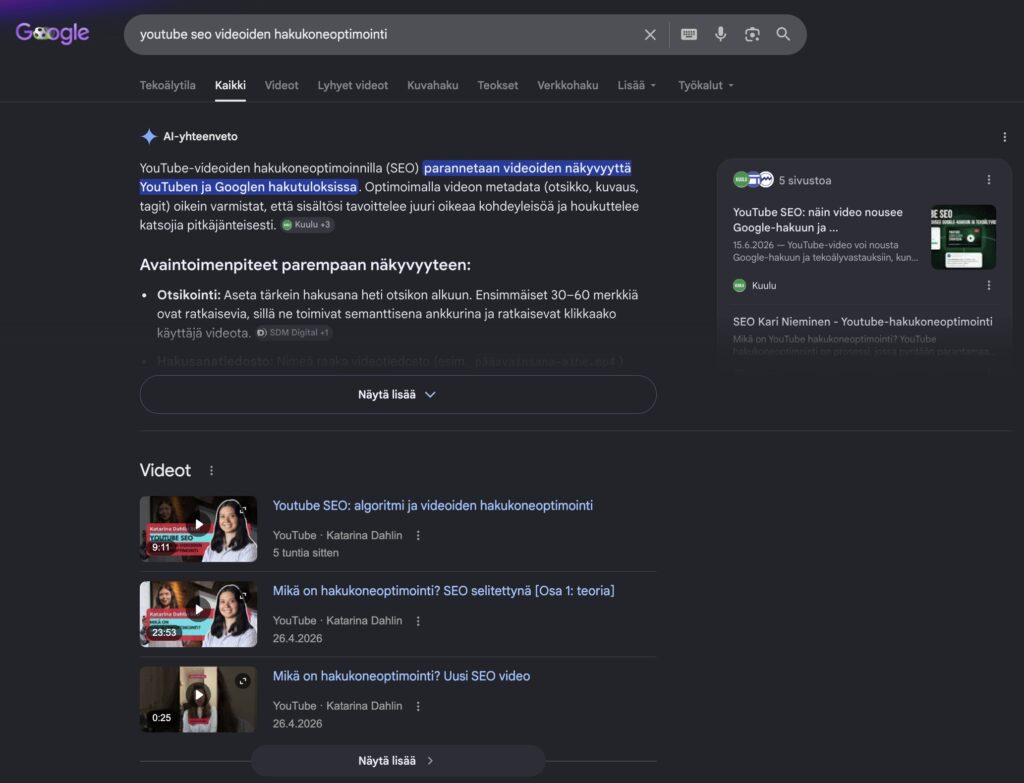This screenshot has width=1024, height=783.
Task: Click the stacked site favicons by 5 sivustoa
Action: point(753,180)
